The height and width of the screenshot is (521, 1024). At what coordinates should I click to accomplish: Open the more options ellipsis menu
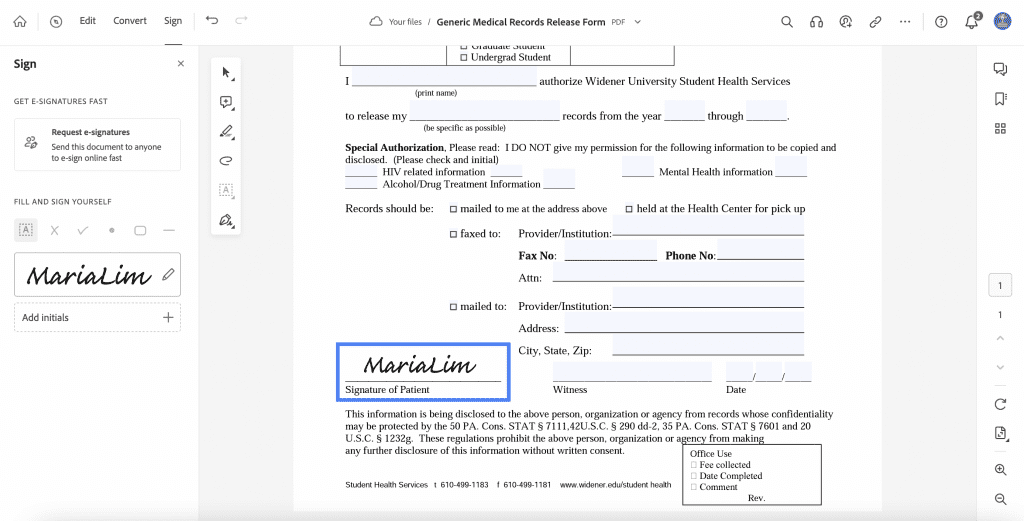(904, 22)
